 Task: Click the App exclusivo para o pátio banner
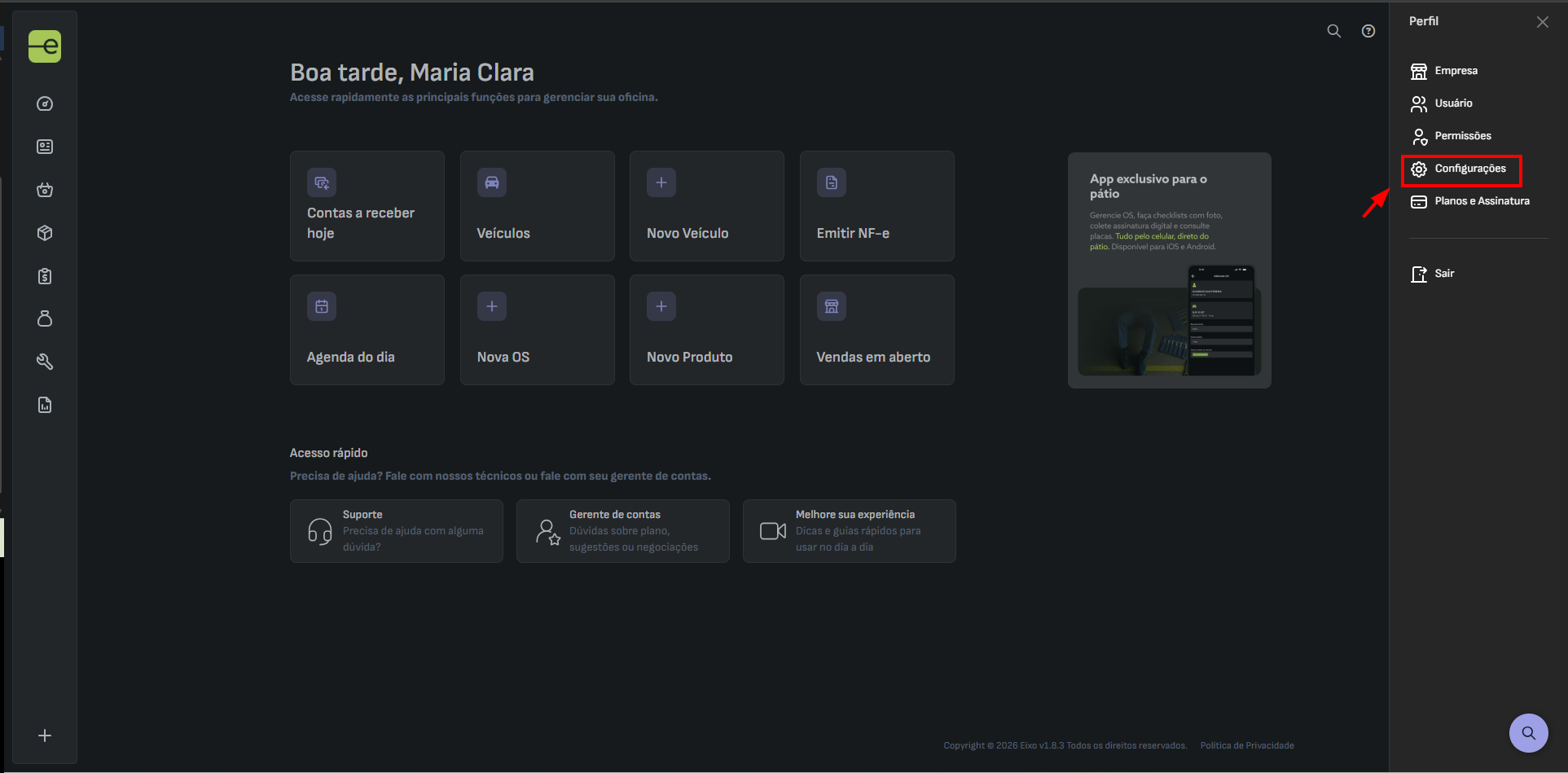click(1170, 270)
